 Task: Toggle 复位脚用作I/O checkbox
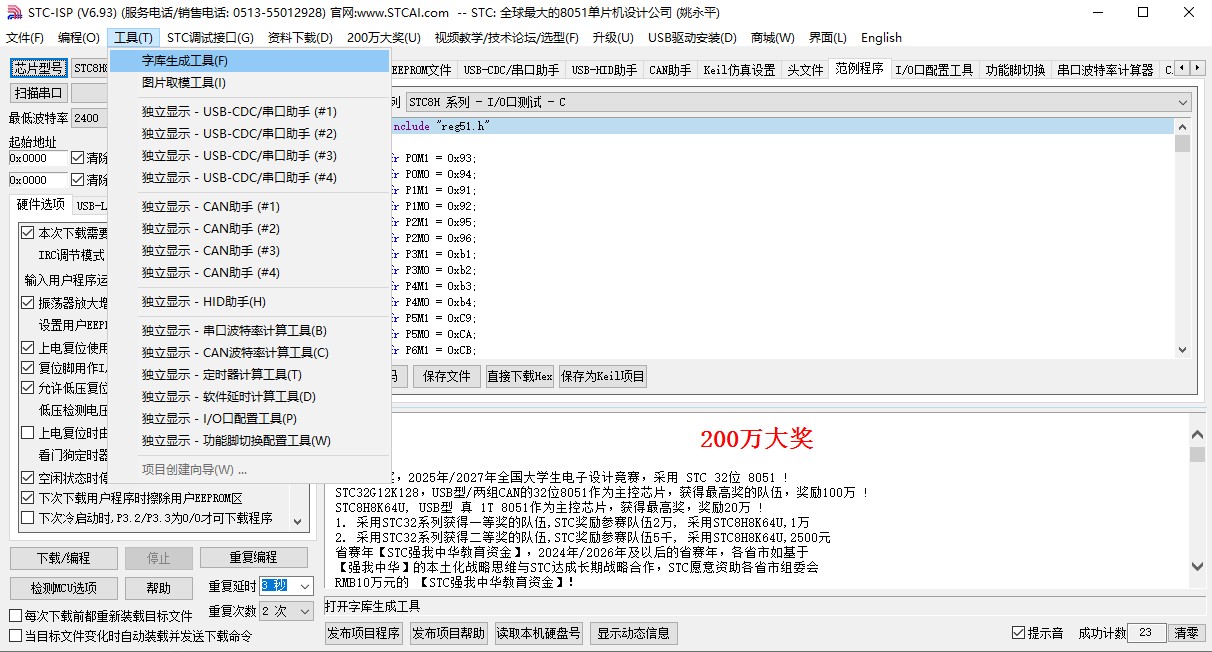(x=28, y=368)
